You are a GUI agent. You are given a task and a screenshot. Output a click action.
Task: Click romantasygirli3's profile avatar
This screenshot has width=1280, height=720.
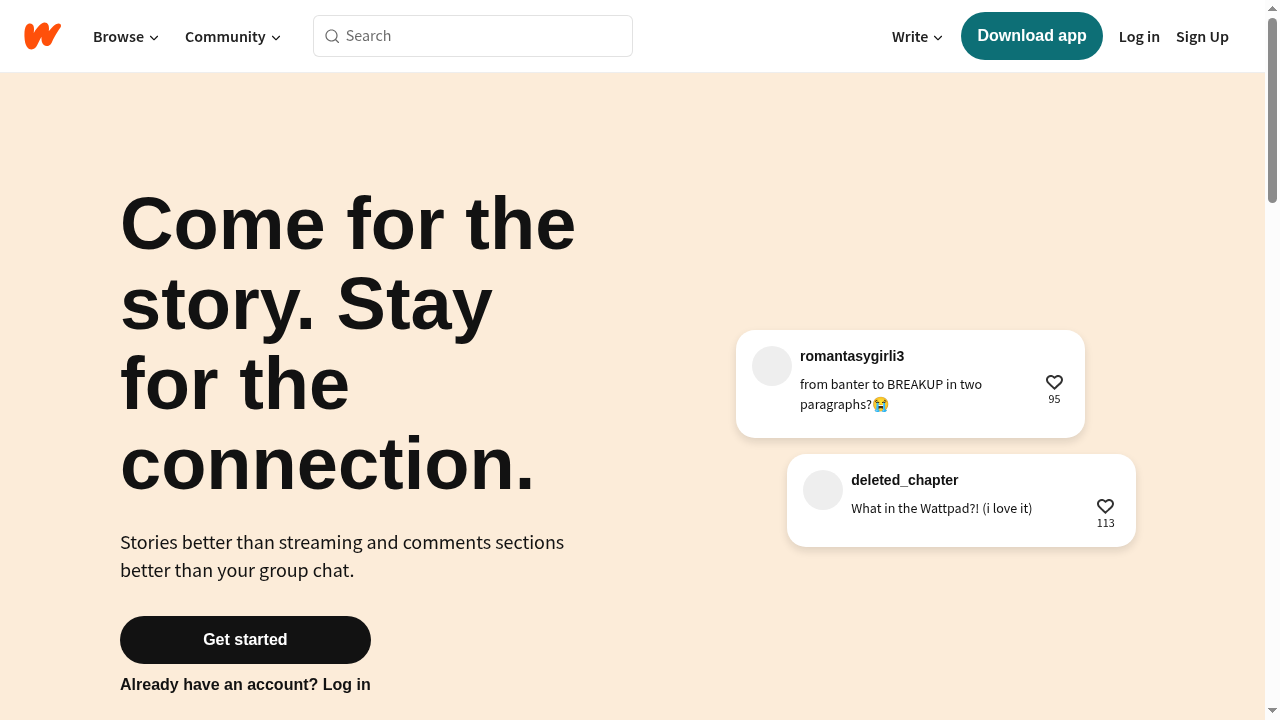pyautogui.click(x=771, y=366)
